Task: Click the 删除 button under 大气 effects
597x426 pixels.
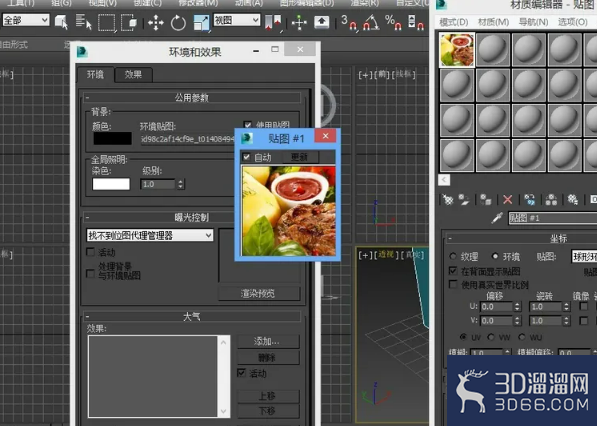Action: click(x=268, y=357)
